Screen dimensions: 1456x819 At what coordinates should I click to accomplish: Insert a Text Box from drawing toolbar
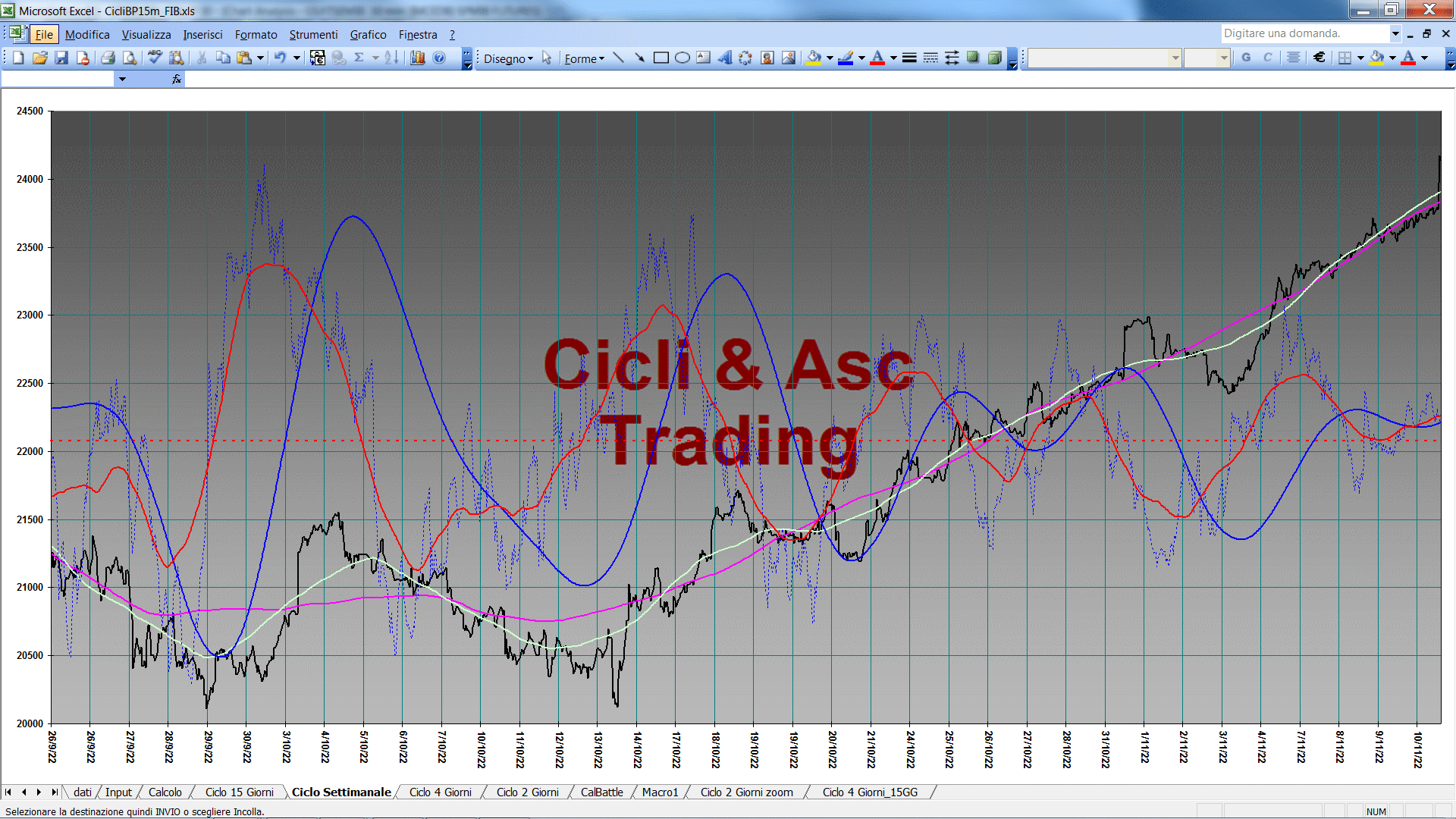click(x=703, y=58)
